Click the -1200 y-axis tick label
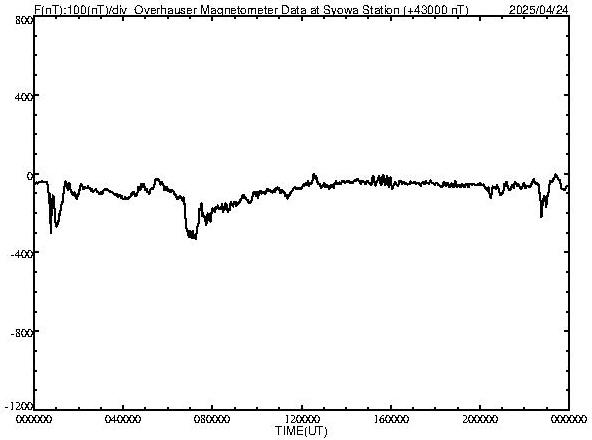The image size is (592, 440). 19,406
